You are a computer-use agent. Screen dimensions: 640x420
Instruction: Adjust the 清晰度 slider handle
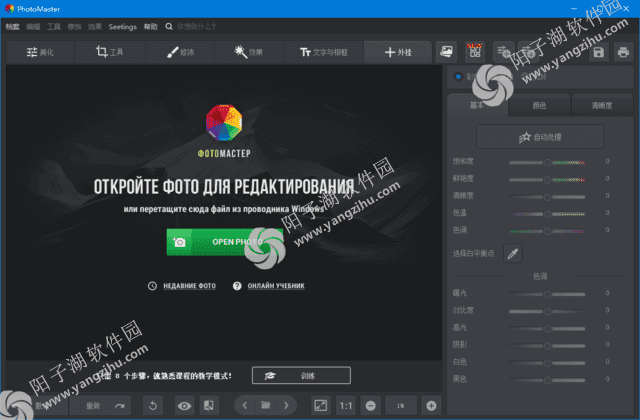point(547,196)
